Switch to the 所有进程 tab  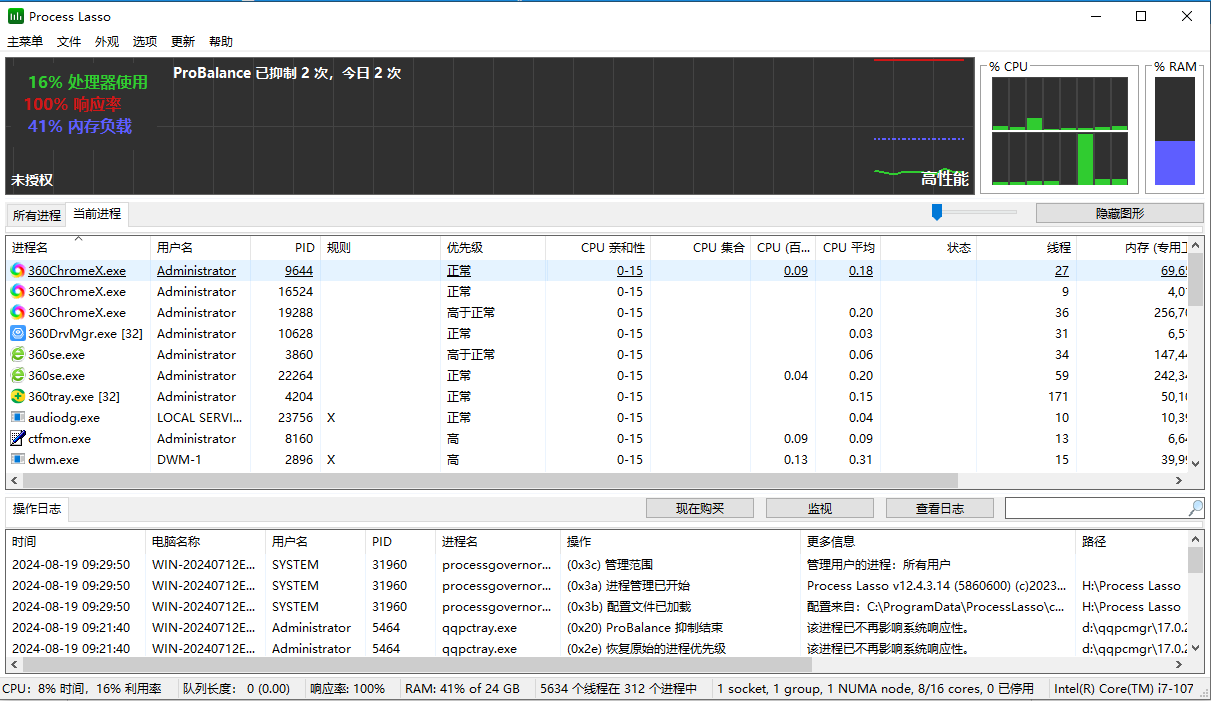click(x=36, y=214)
